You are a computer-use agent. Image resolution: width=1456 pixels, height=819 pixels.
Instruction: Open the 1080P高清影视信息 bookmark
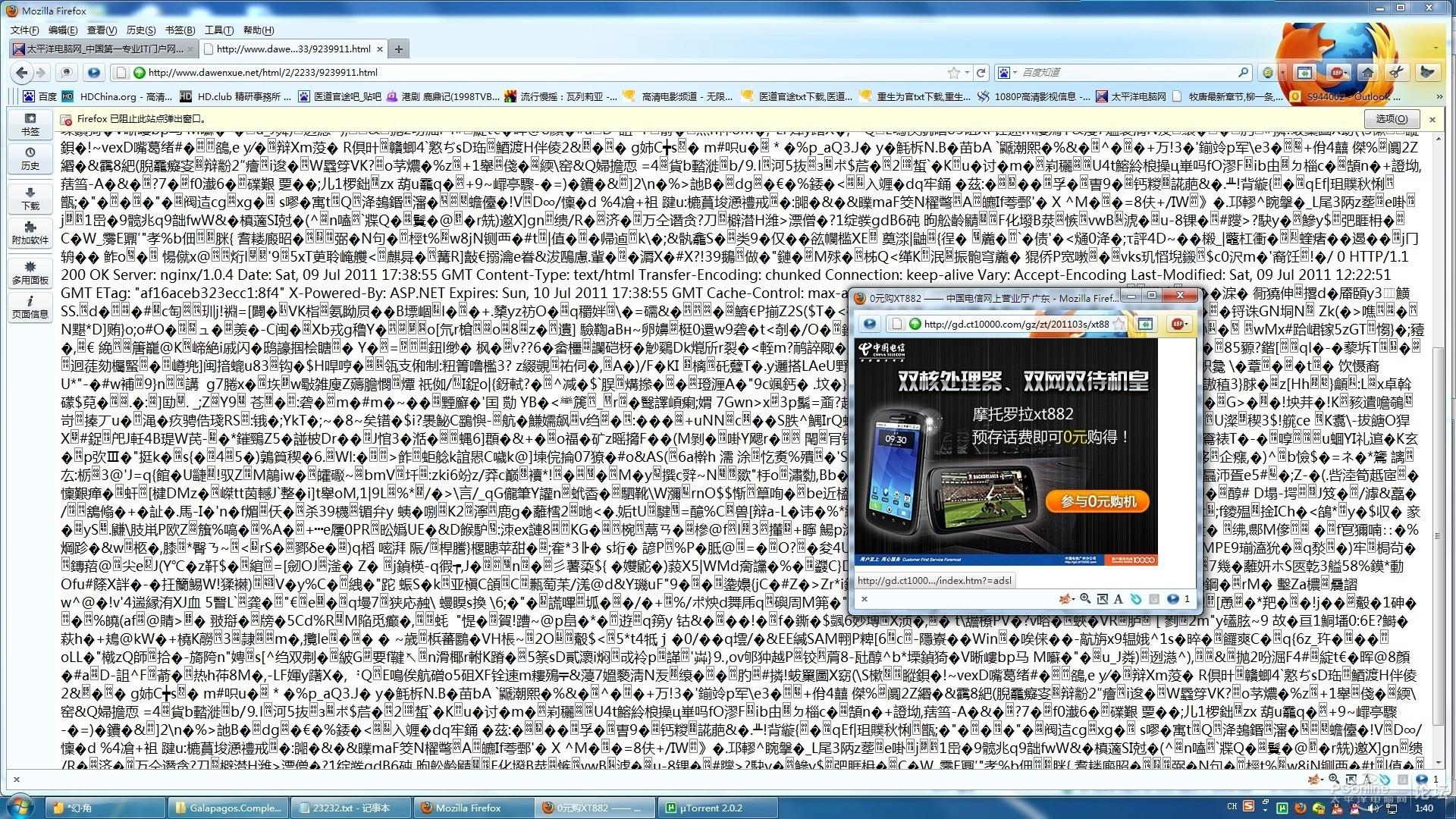pos(1033,97)
